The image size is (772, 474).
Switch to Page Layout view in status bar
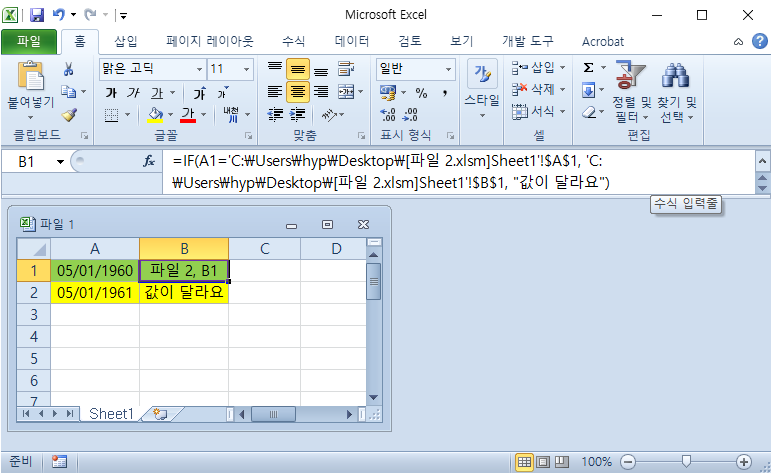coord(543,462)
